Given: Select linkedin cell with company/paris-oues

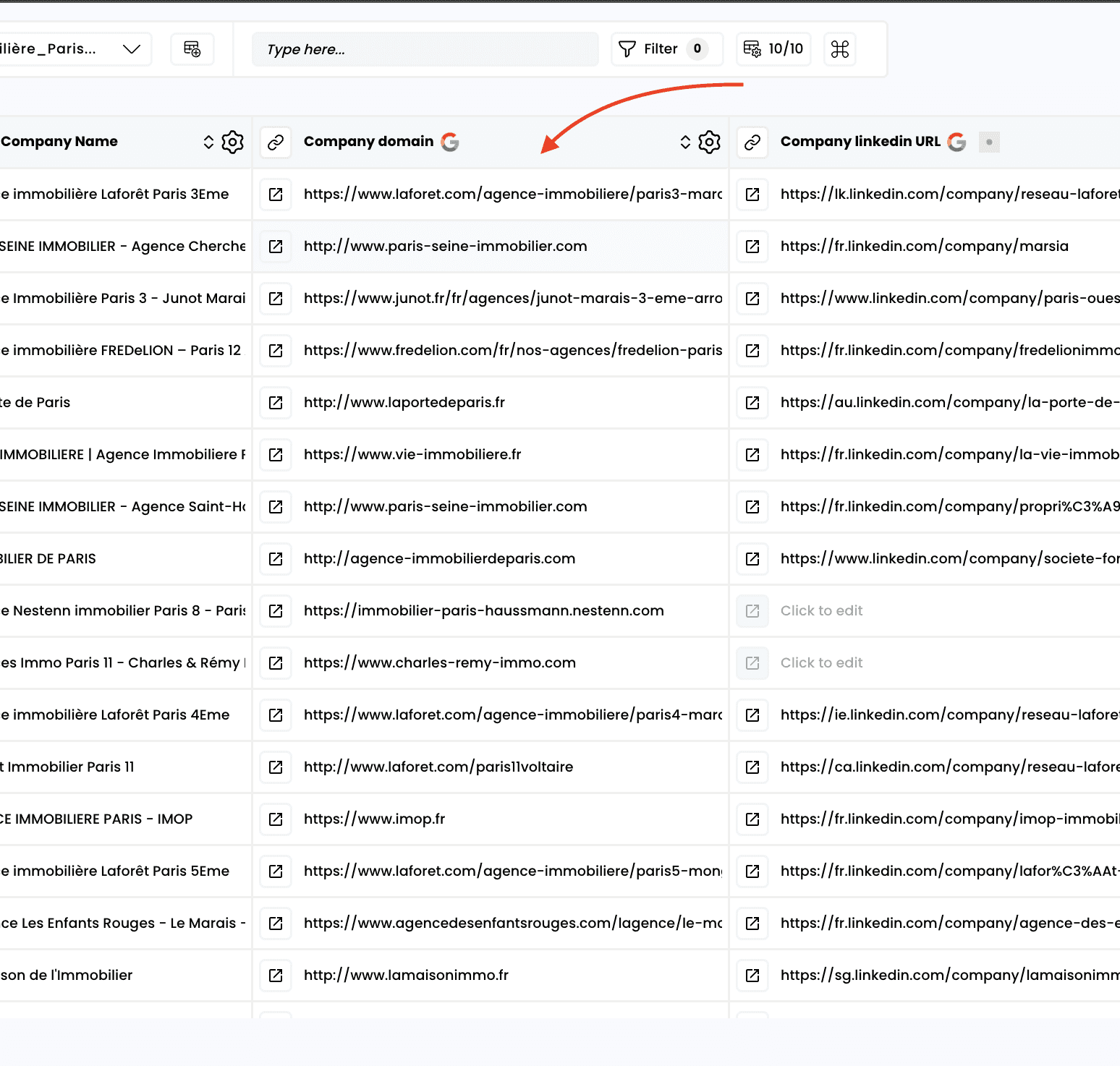Looking at the screenshot, I should click(x=950, y=298).
